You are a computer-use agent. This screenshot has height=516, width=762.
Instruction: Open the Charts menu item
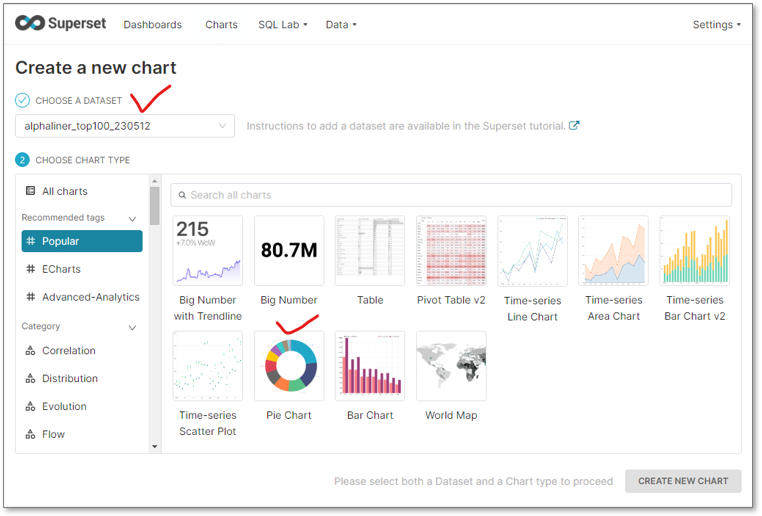tap(221, 25)
